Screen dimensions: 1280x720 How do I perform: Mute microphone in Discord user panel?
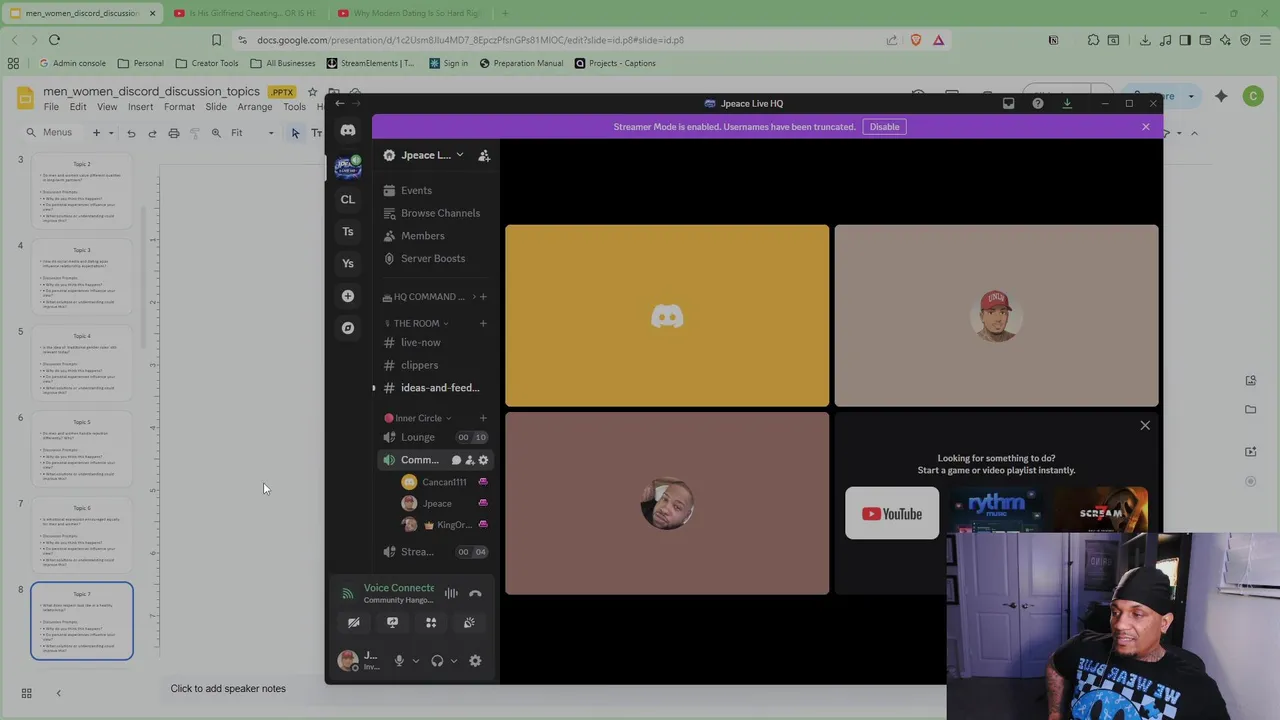pyautogui.click(x=399, y=661)
